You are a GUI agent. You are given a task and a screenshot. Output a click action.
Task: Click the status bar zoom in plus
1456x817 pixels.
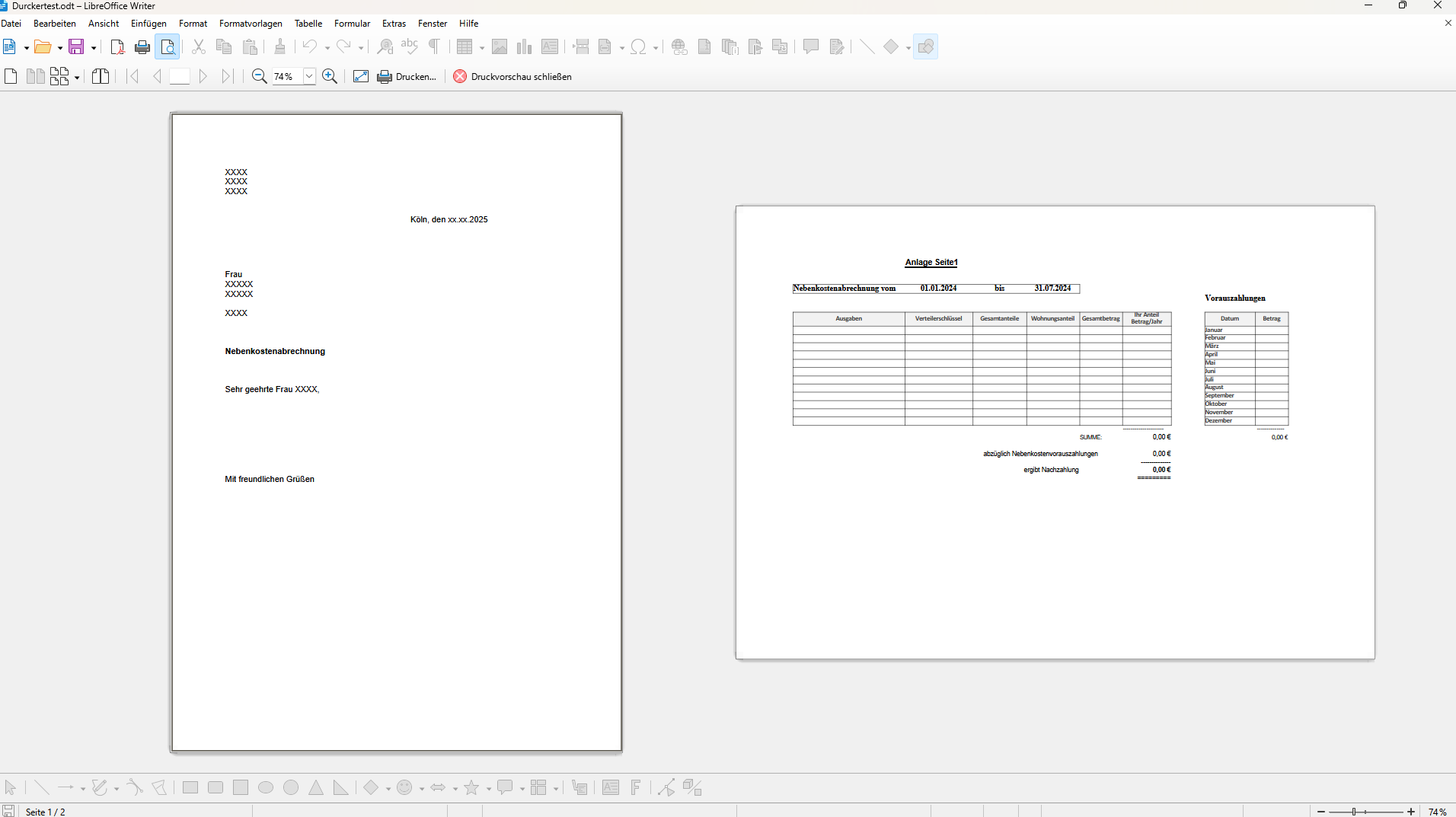(1411, 812)
